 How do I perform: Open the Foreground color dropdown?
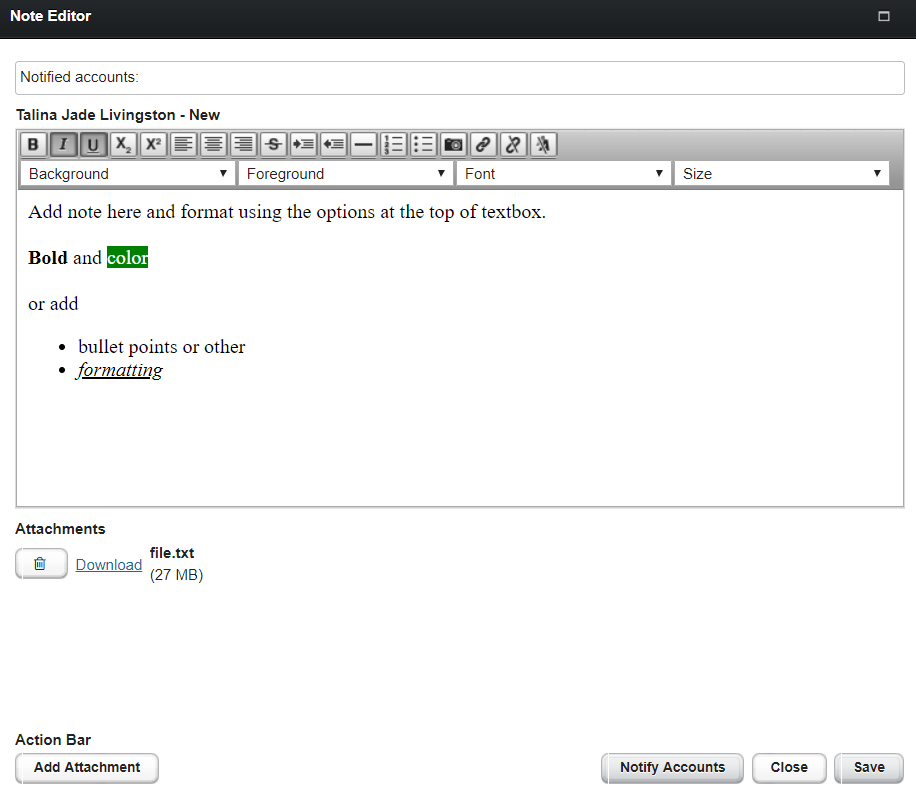pos(346,174)
